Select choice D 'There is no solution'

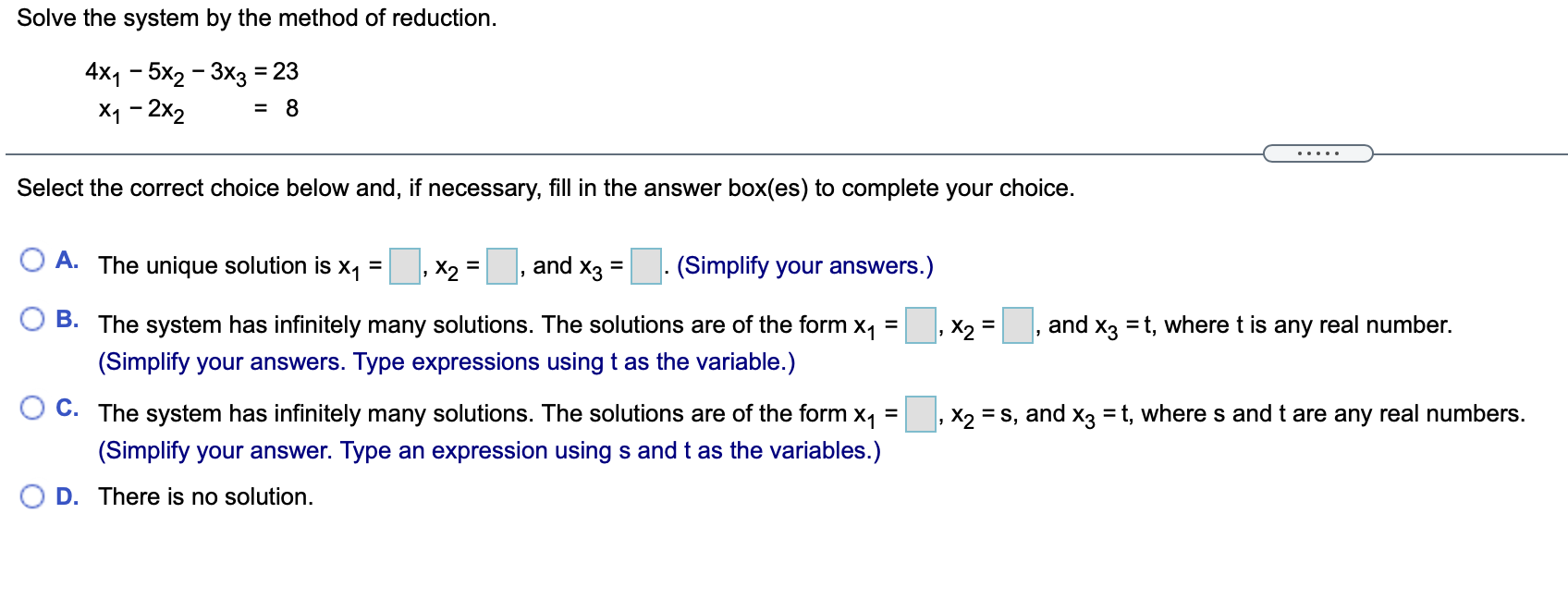click(34, 496)
